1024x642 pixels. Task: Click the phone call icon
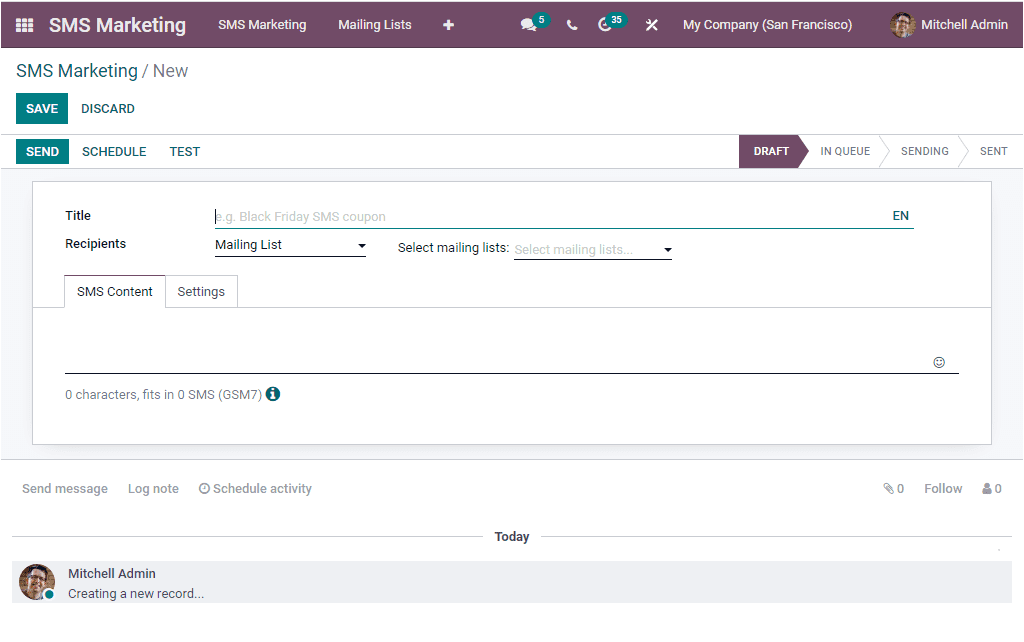click(572, 25)
